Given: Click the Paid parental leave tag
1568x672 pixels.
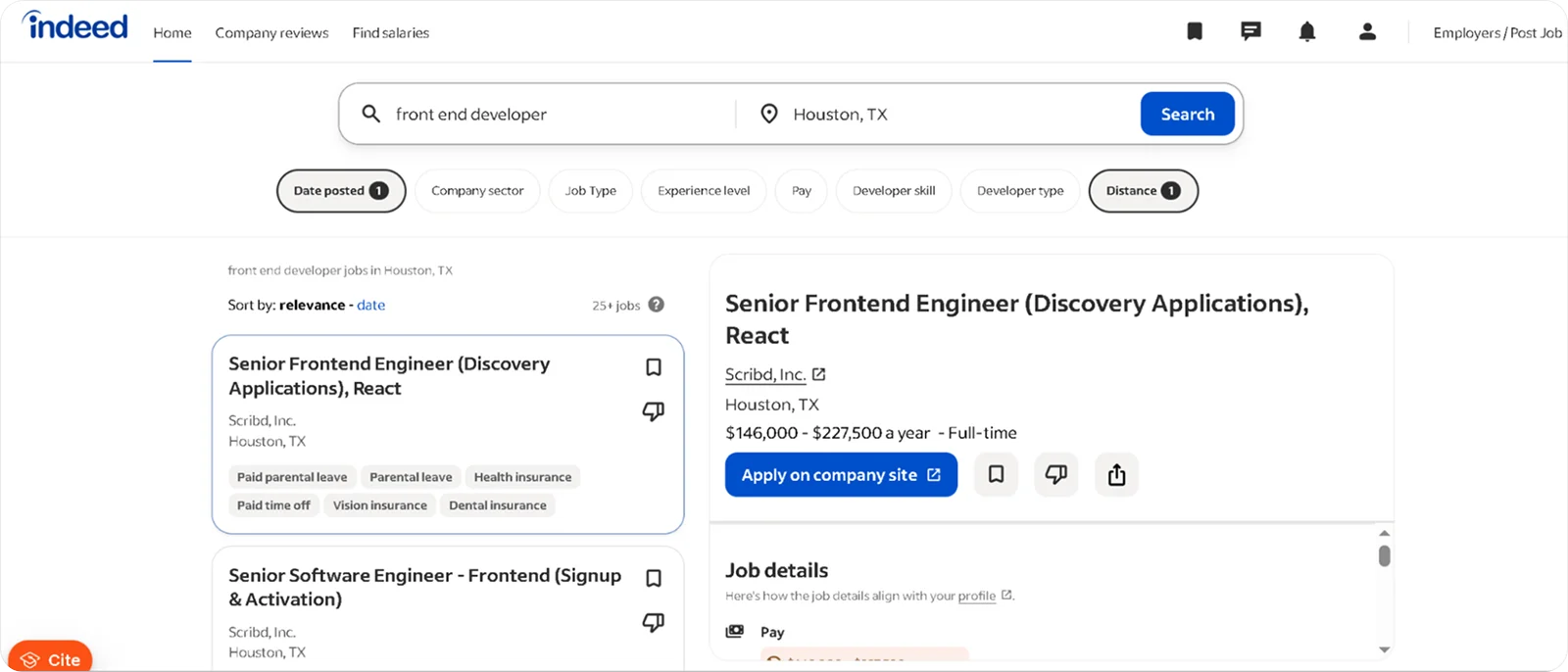Looking at the screenshot, I should pyautogui.click(x=292, y=477).
